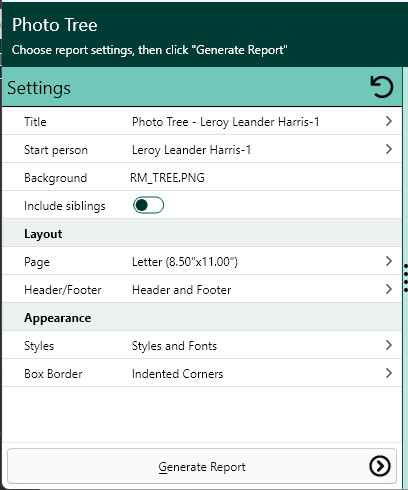This screenshot has height=490, width=408.
Task: Click the Box Border label
Action: click(x=53, y=374)
